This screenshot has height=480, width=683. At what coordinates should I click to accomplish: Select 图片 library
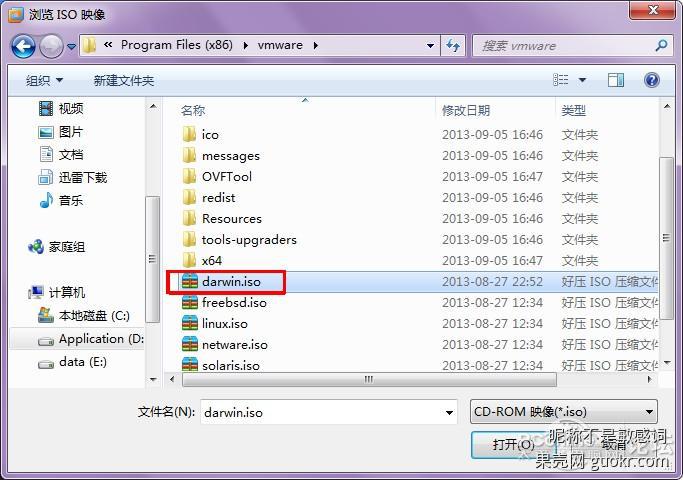(x=61, y=132)
